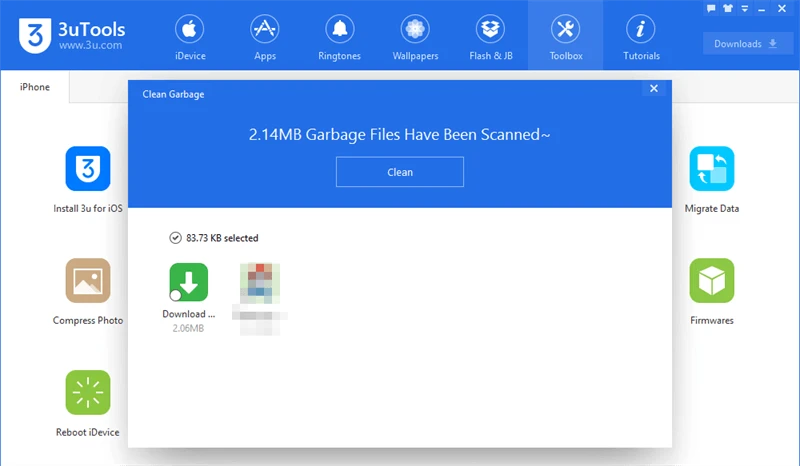The width and height of the screenshot is (800, 466).
Task: Open the Downloads button
Action: [746, 44]
